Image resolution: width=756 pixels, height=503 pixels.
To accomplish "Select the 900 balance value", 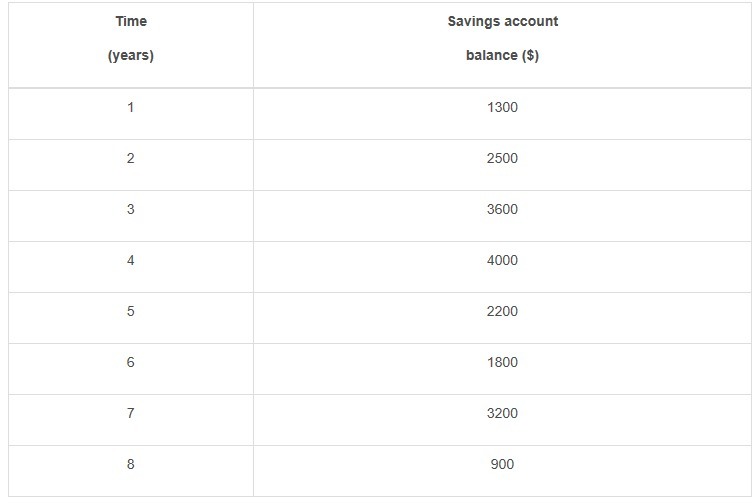I will pos(502,464).
